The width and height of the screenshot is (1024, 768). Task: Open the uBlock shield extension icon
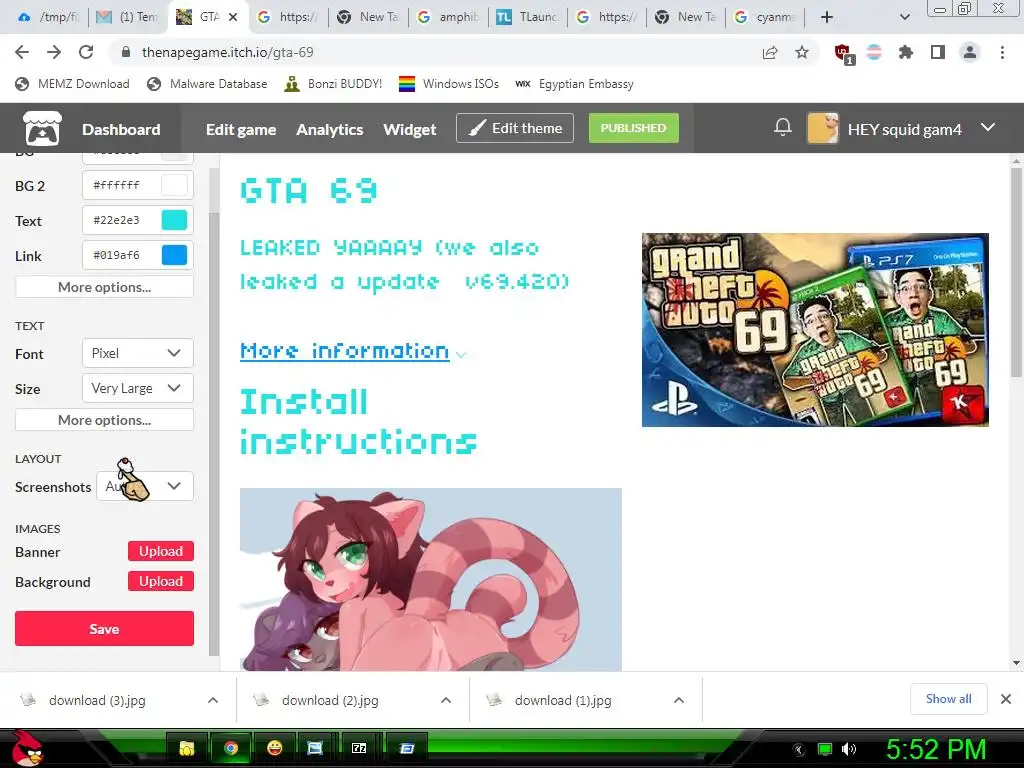click(x=843, y=53)
